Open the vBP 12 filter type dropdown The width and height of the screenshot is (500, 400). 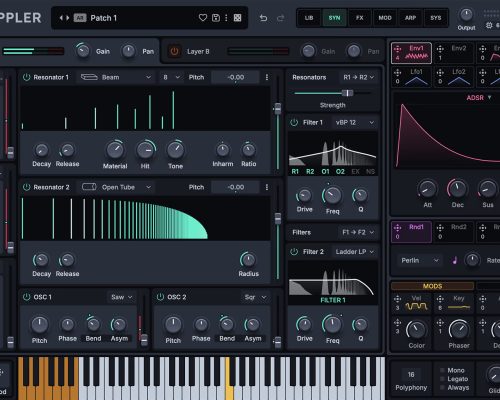[355, 122]
